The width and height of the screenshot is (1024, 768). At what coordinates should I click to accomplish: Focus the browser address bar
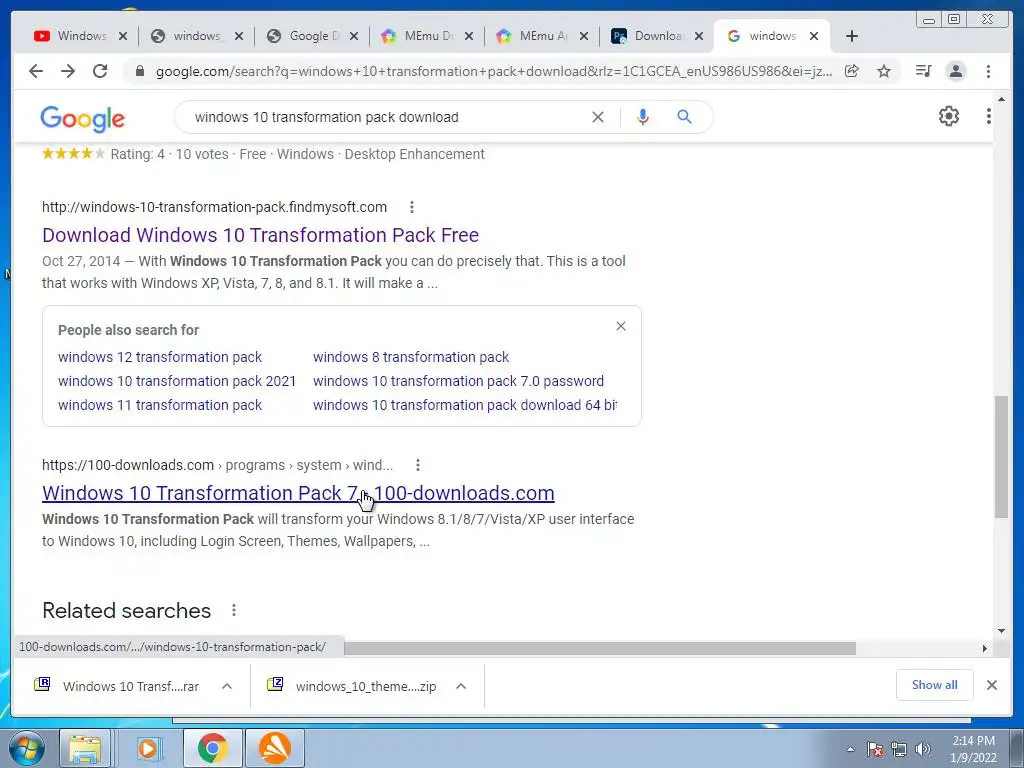coord(493,71)
